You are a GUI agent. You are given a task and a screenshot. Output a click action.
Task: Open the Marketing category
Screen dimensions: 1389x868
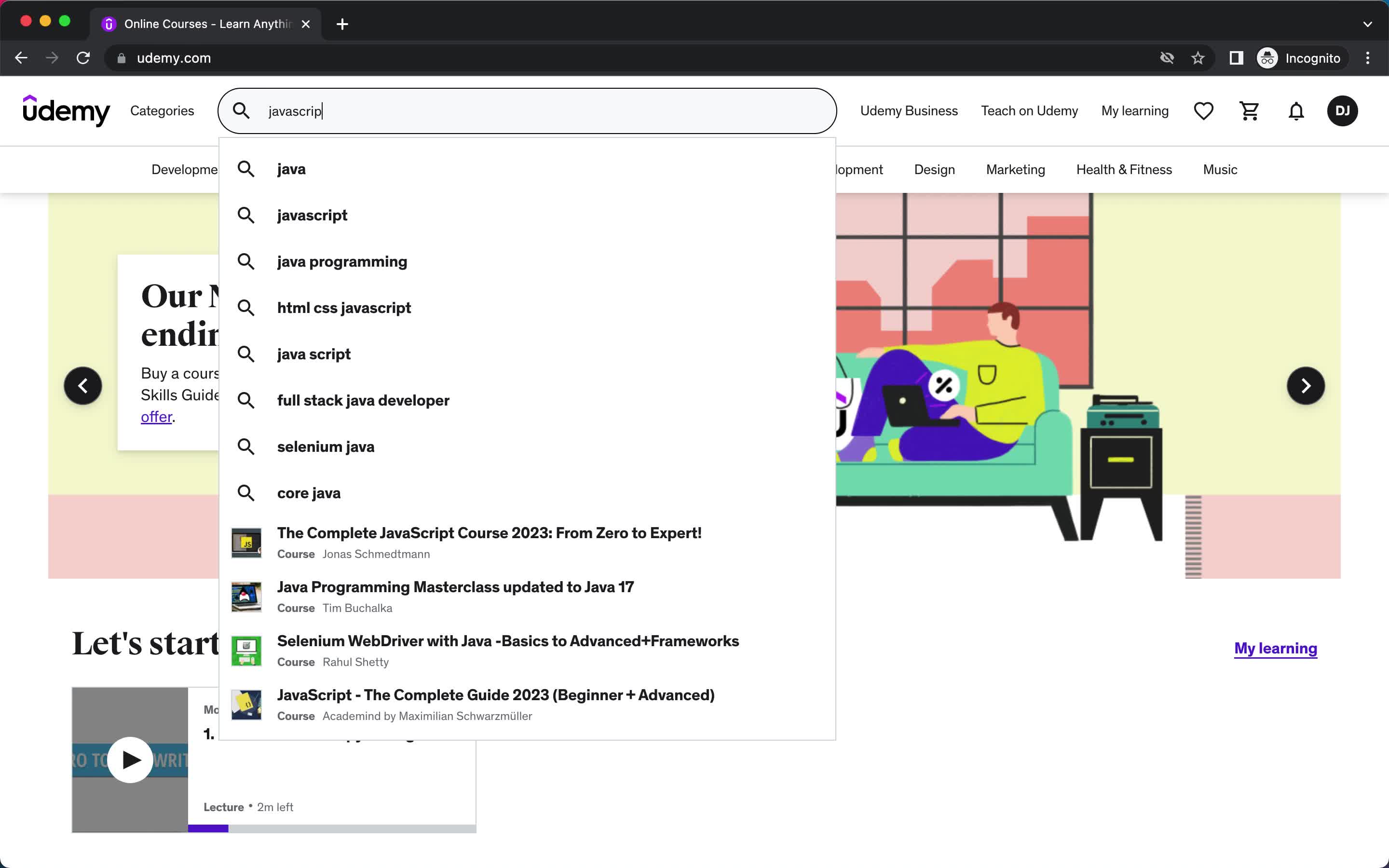click(x=1015, y=170)
